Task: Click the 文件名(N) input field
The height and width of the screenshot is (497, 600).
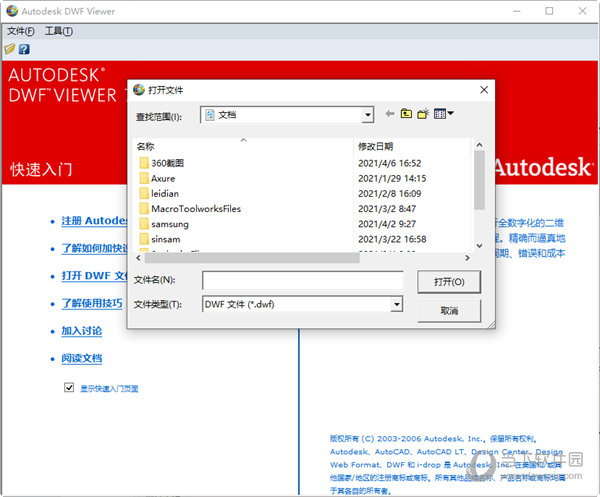Action: pos(302,281)
